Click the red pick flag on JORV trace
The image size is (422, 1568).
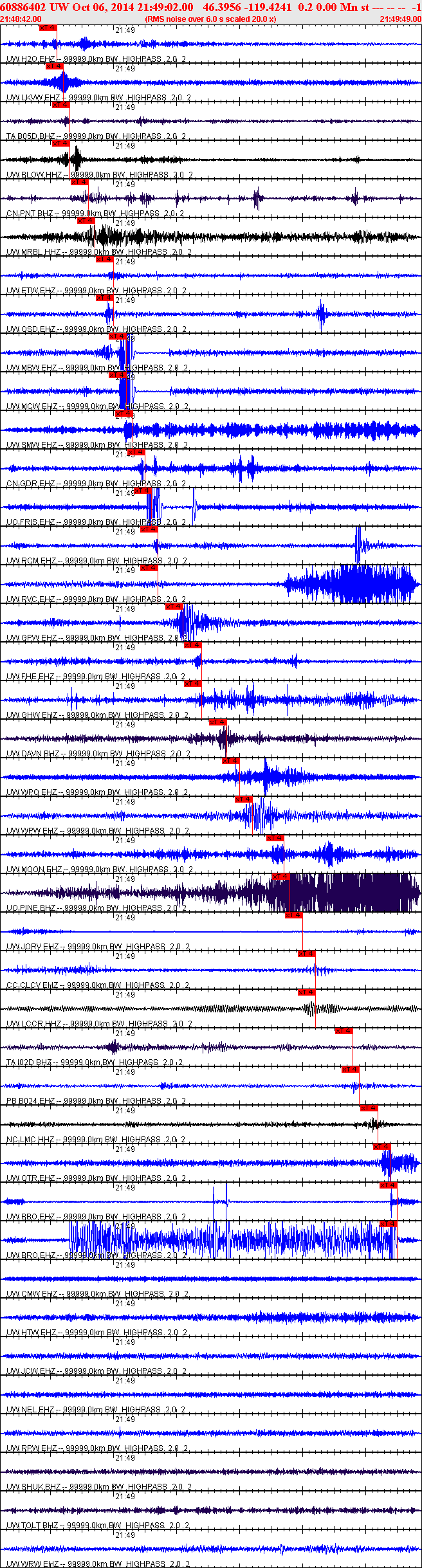coord(294,915)
